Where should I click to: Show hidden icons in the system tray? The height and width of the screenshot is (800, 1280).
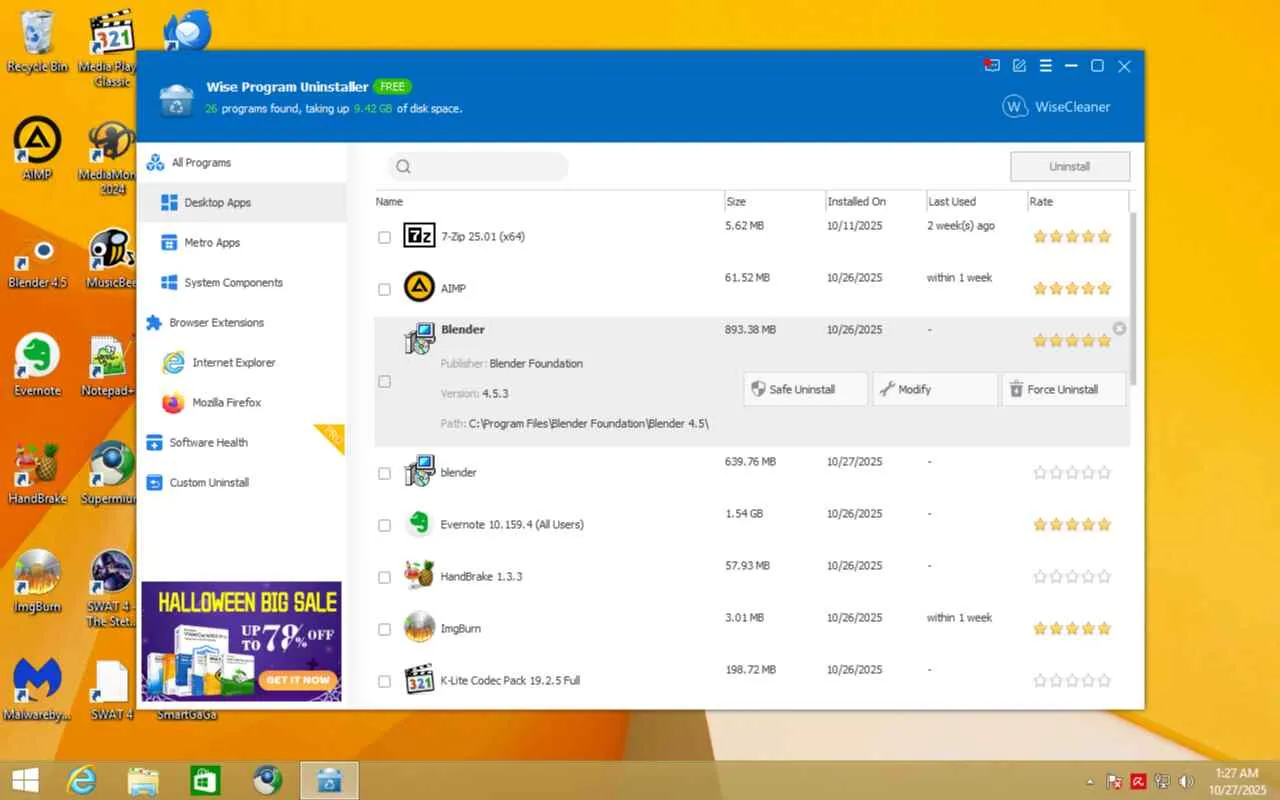point(1090,781)
